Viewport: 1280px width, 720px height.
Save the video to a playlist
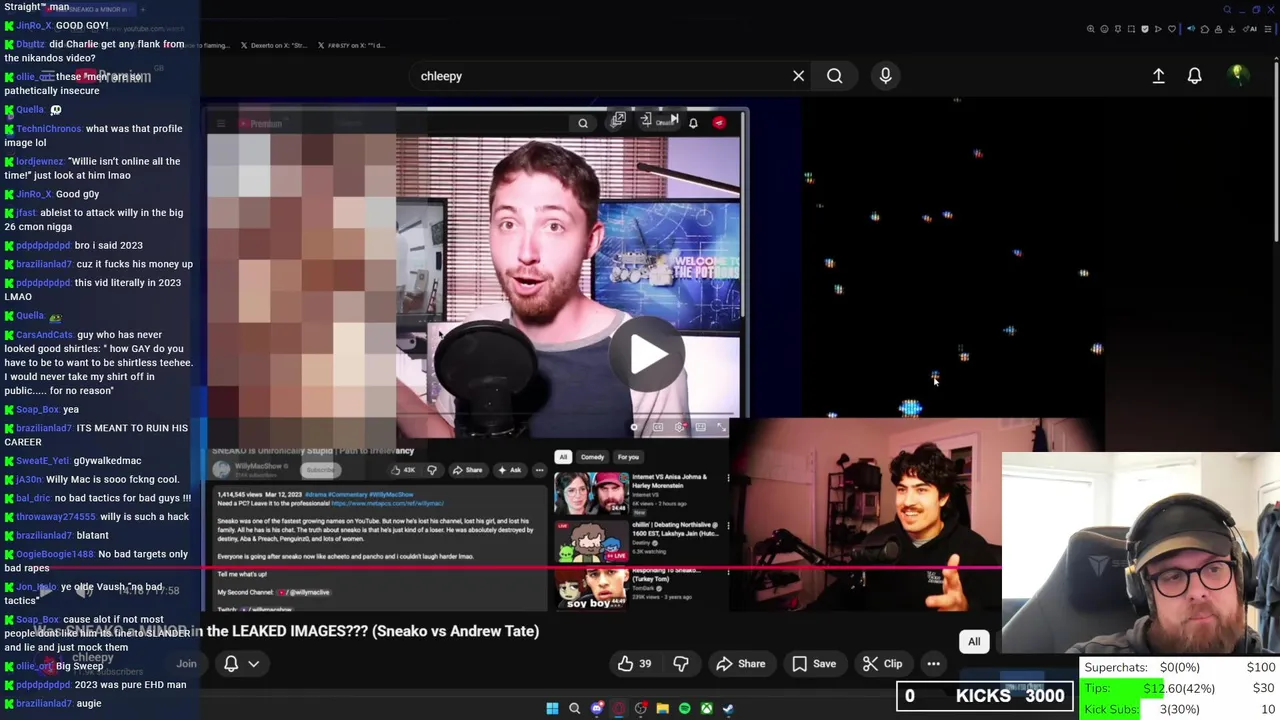(x=814, y=664)
